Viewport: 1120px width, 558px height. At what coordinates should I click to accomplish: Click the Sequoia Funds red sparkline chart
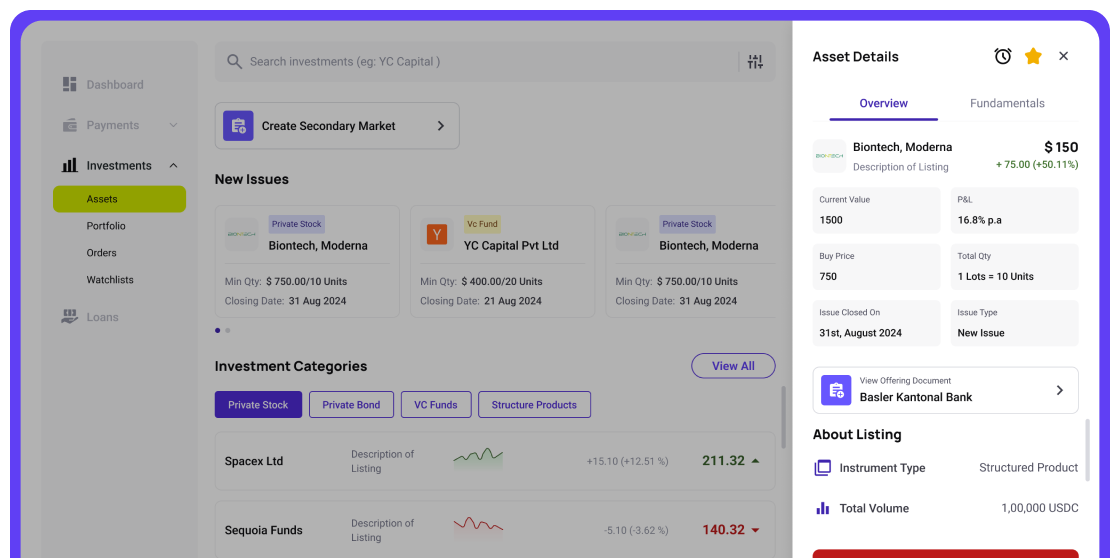(478, 528)
